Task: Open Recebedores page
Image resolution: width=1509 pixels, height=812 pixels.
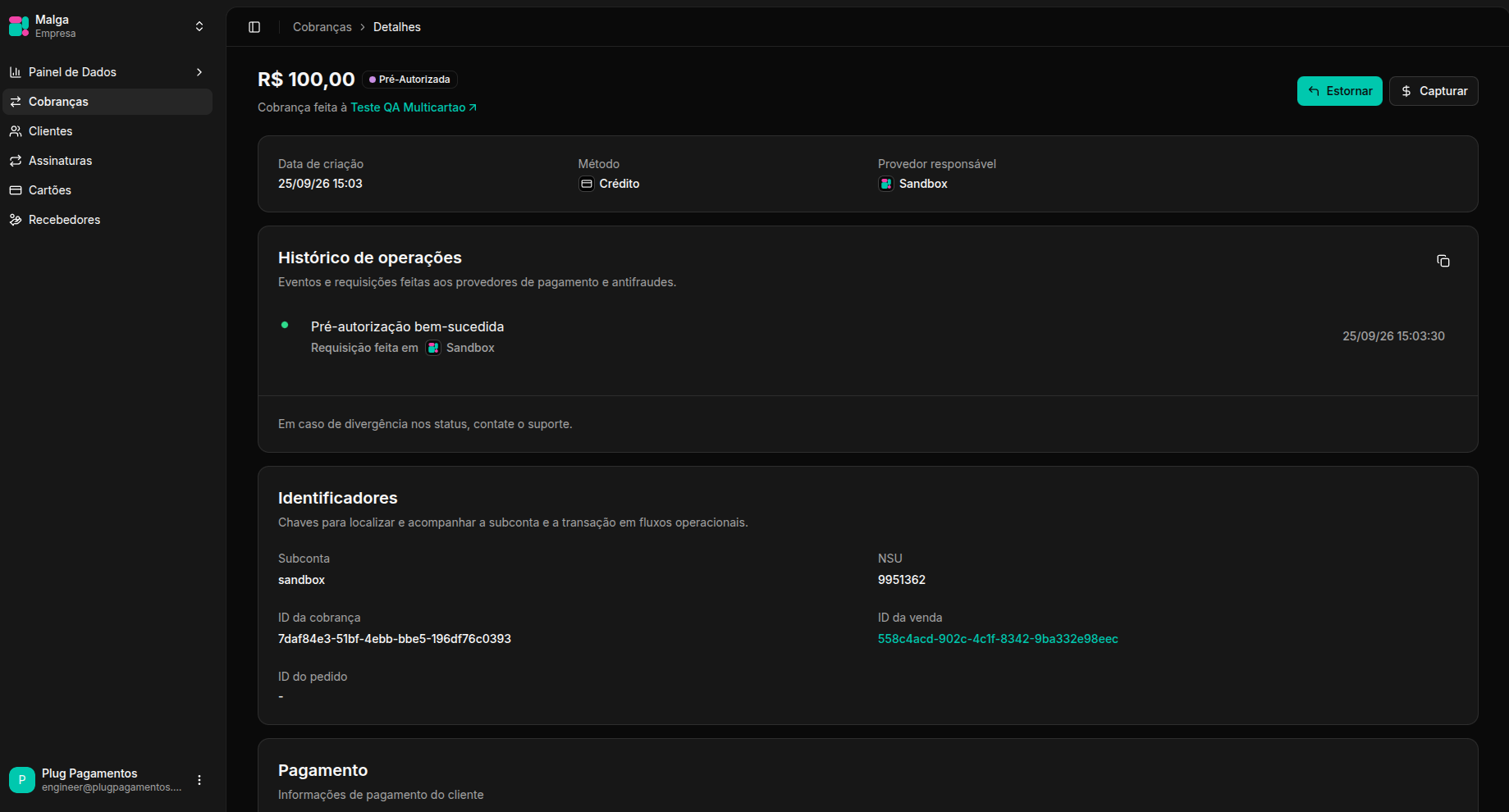Action: click(107, 220)
